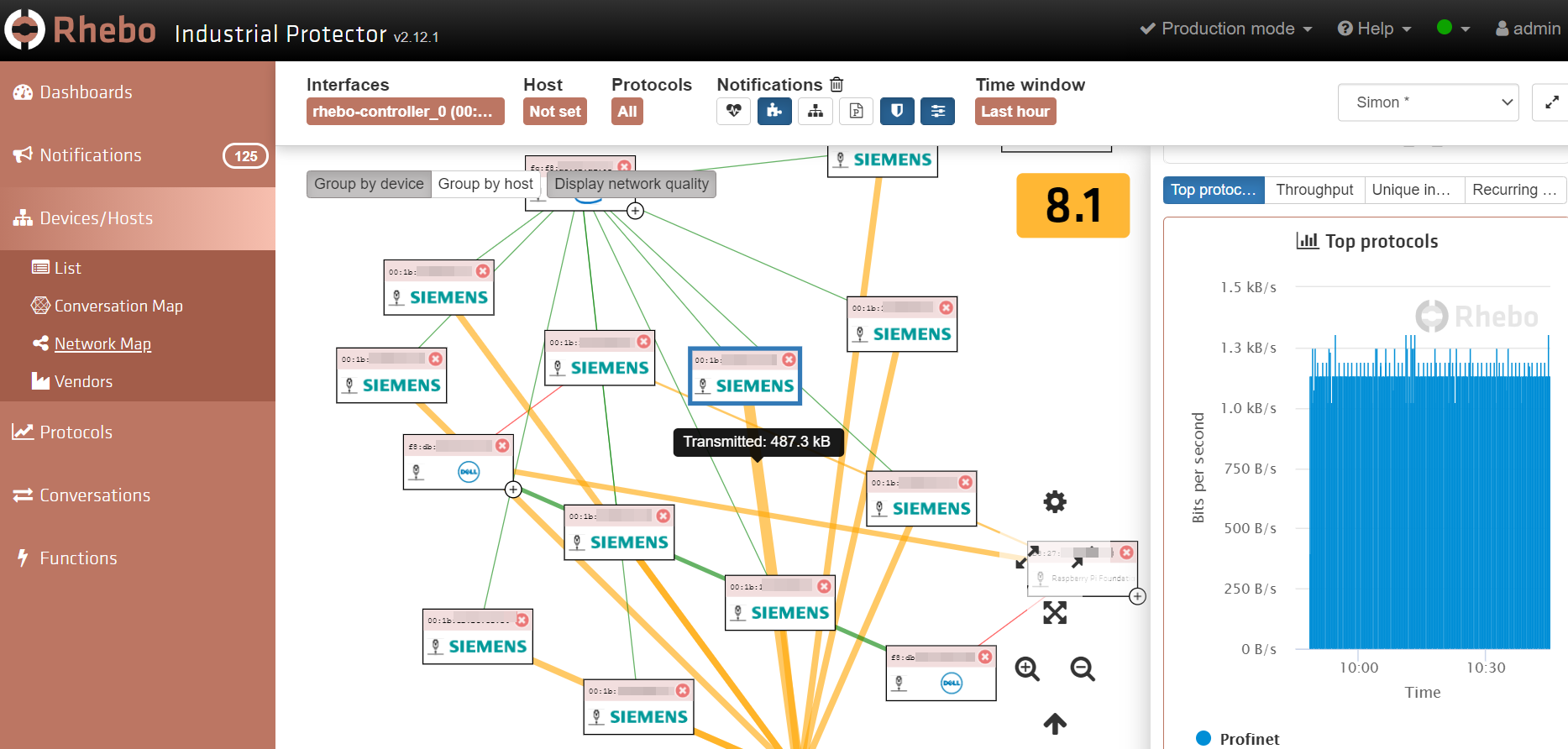Open the network map settings gear
The image size is (1568, 749).
tap(1055, 502)
